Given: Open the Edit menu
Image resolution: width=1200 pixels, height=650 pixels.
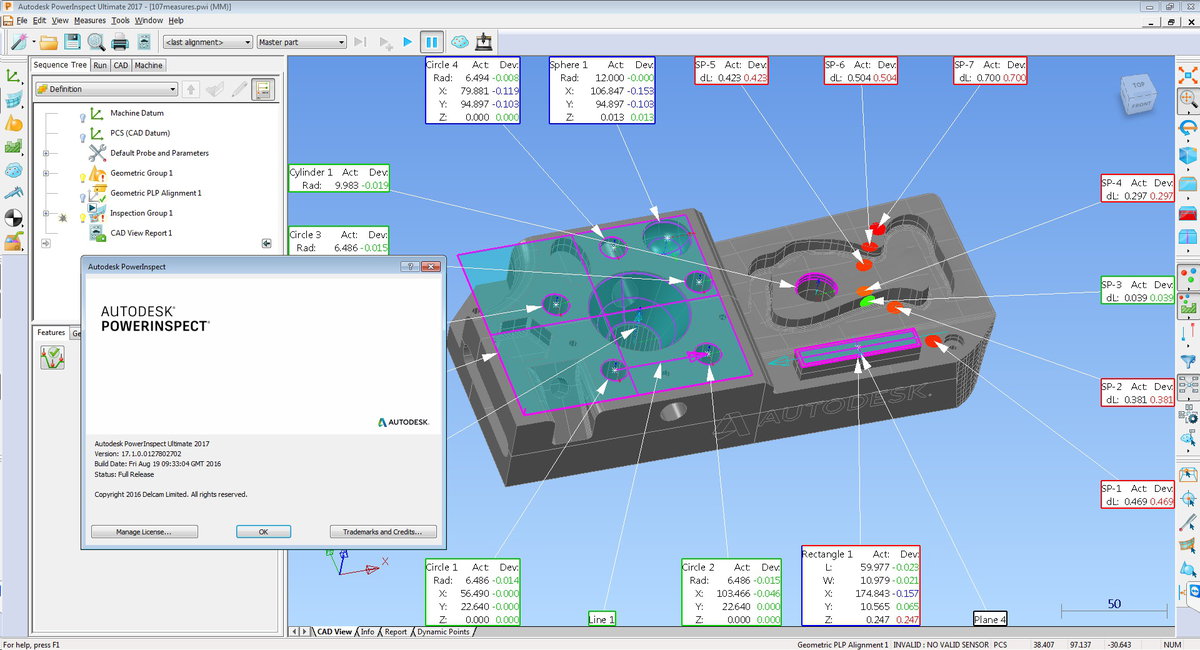Looking at the screenshot, I should (38, 20).
